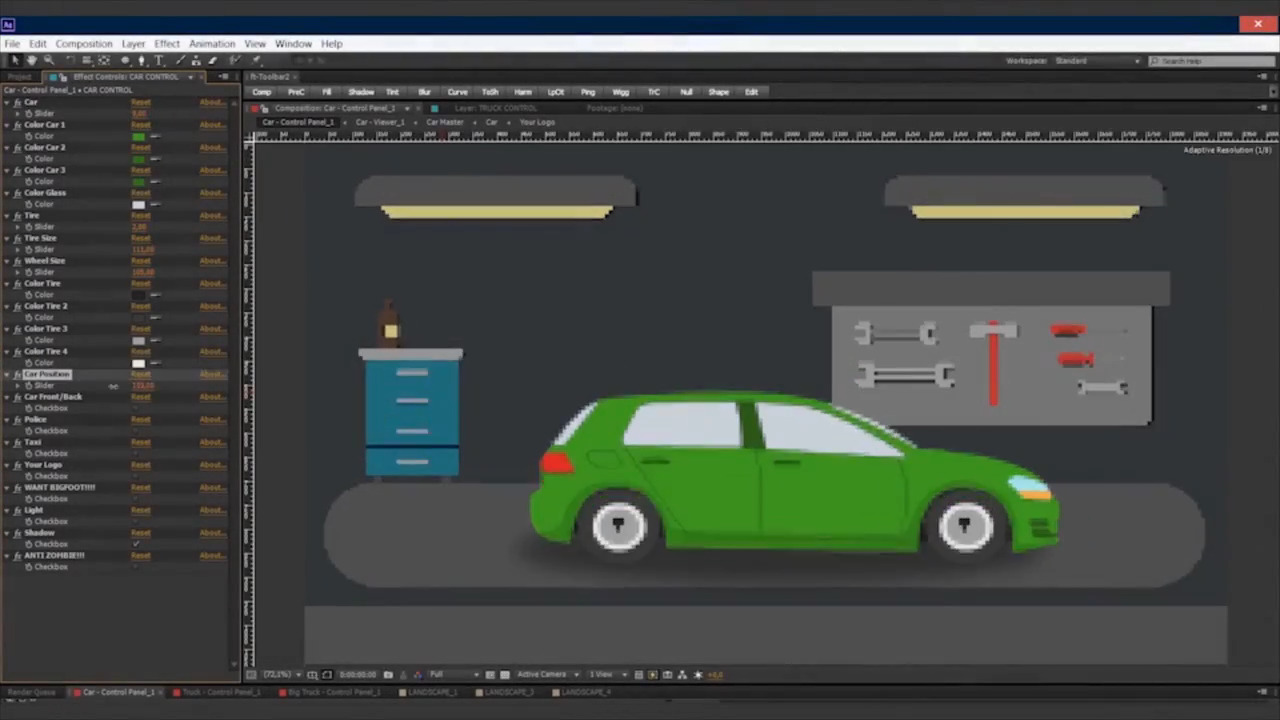Click the stopwatch beside Tire Size Slider
The height and width of the screenshot is (720, 1280).
(29, 249)
